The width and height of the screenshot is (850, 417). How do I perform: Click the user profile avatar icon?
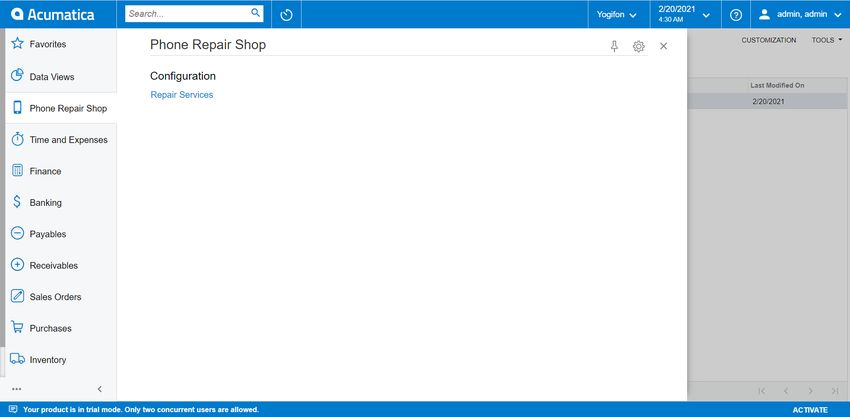tap(764, 15)
